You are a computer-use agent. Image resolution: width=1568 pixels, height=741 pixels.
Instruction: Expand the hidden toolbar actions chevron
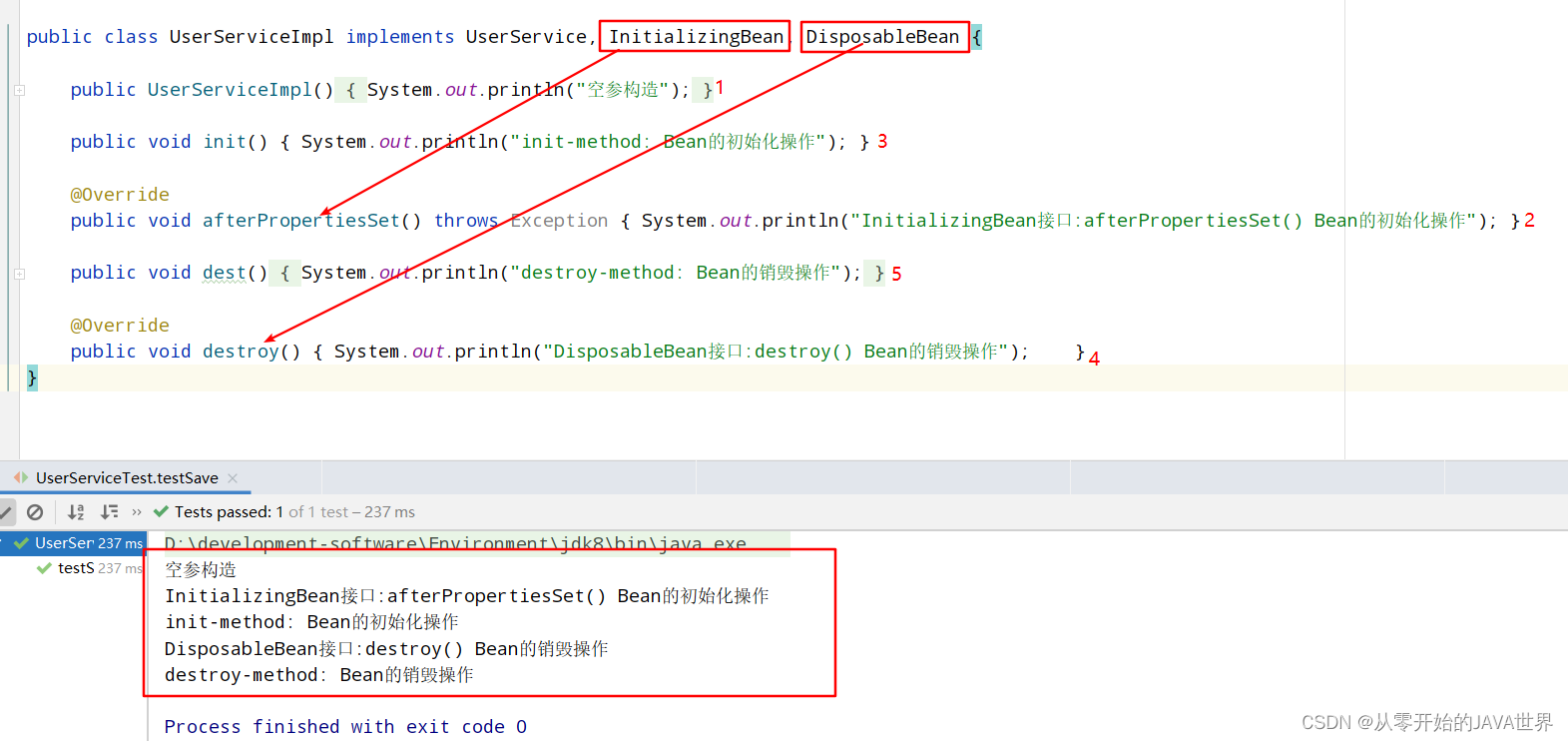[x=137, y=512]
